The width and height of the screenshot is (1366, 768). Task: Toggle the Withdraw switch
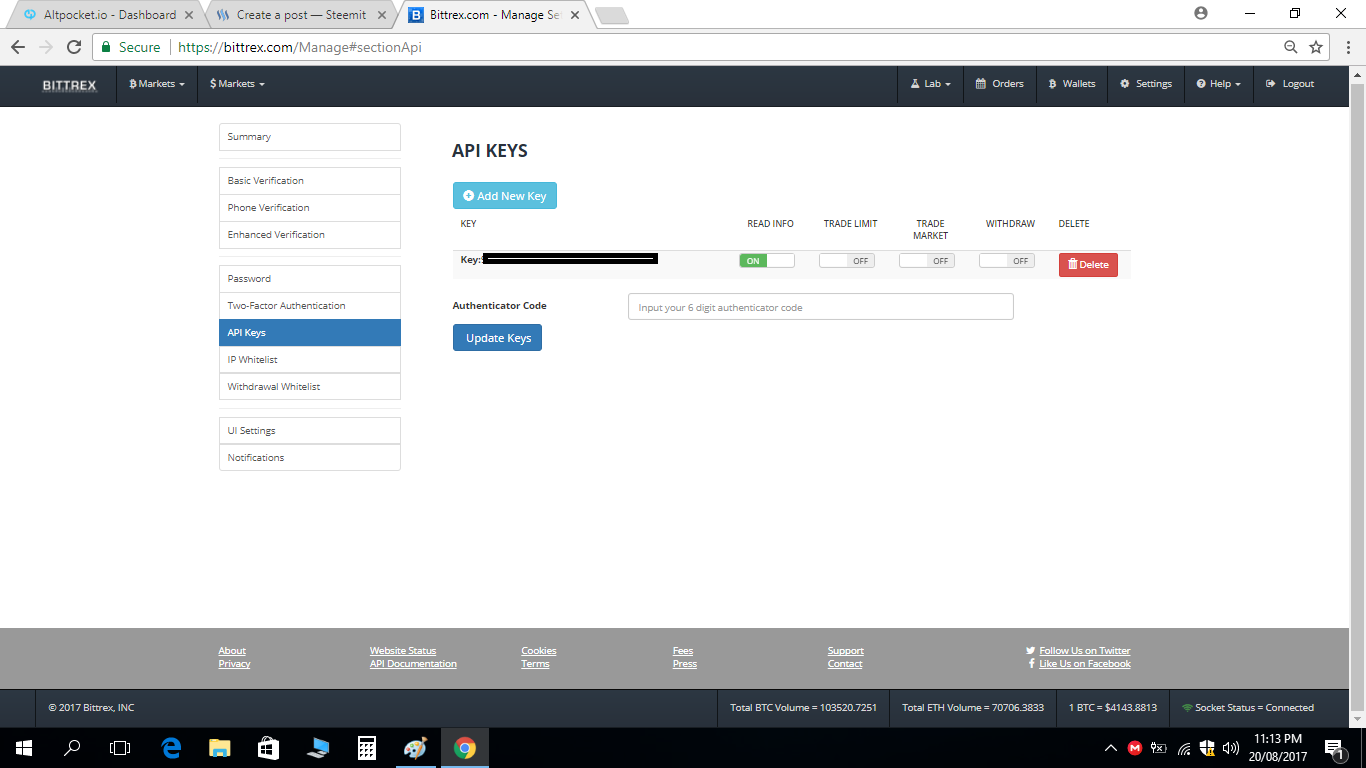[1007, 261]
